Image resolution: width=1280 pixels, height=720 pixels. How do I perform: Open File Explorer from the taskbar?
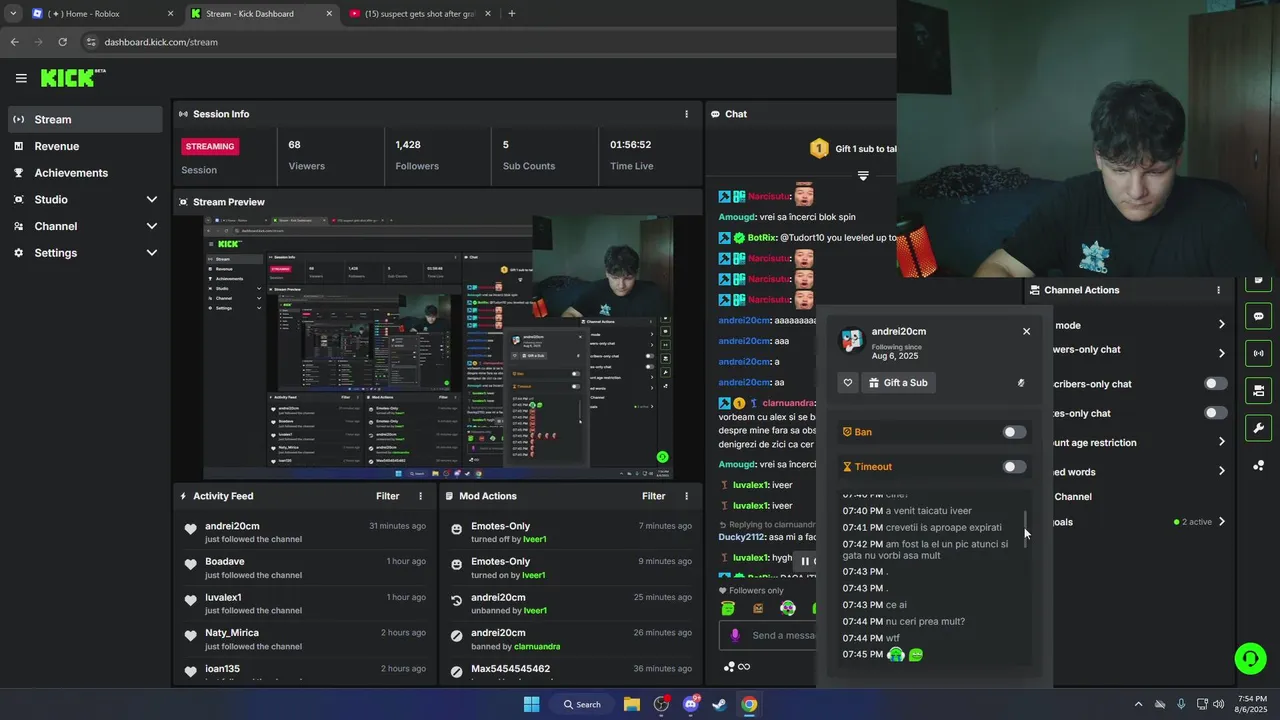tap(632, 704)
